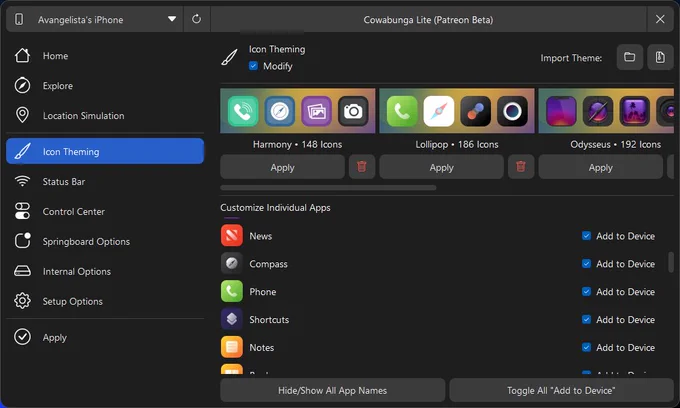Click the Springboard Options badge icon

(x=22, y=241)
